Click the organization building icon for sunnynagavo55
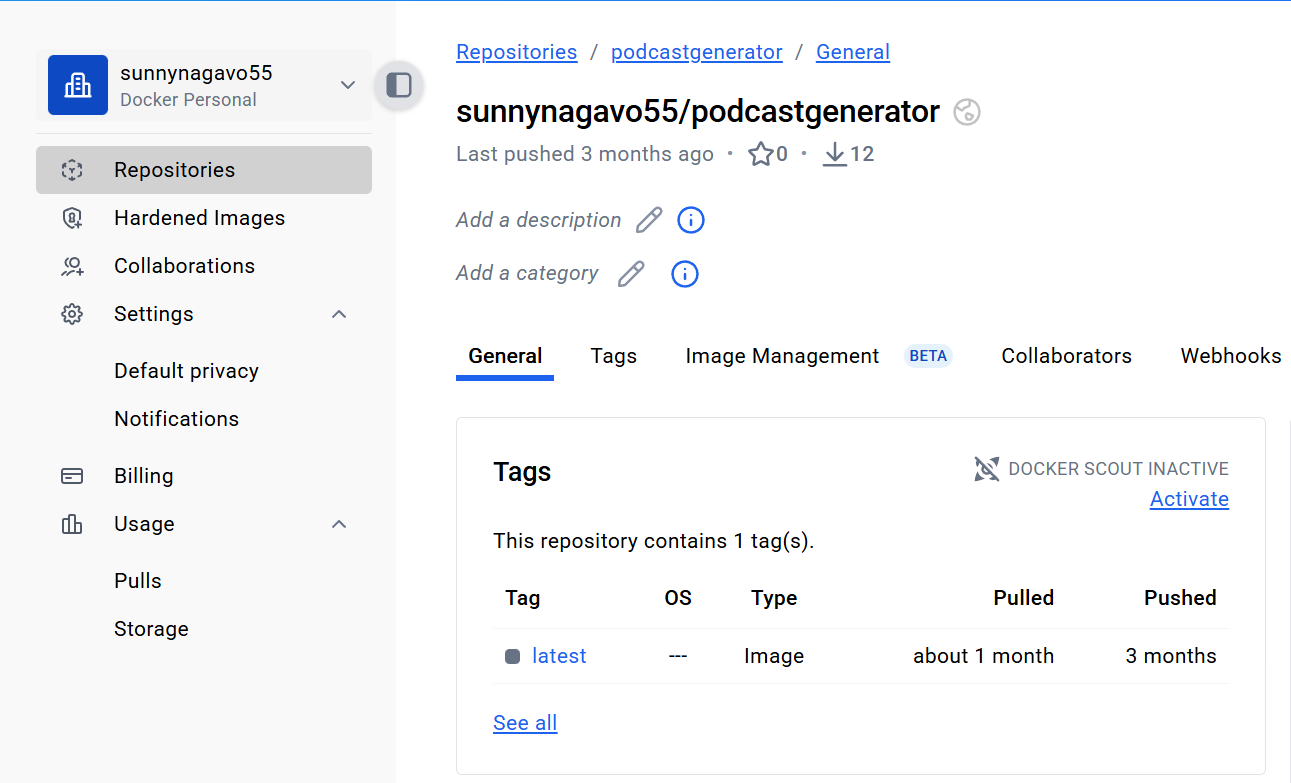1291x783 pixels. 78,85
